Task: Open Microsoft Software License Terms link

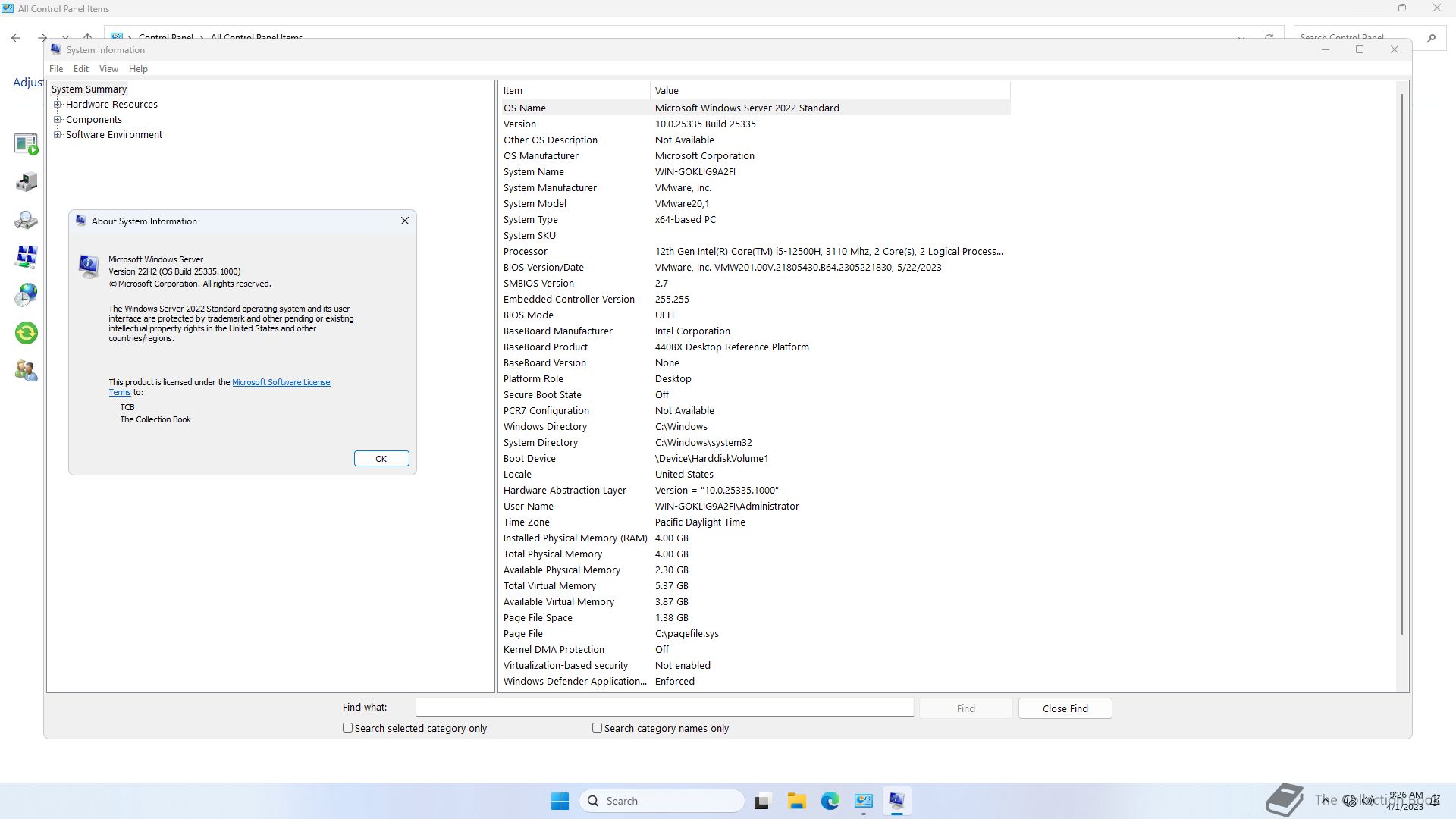Action: pos(281,382)
